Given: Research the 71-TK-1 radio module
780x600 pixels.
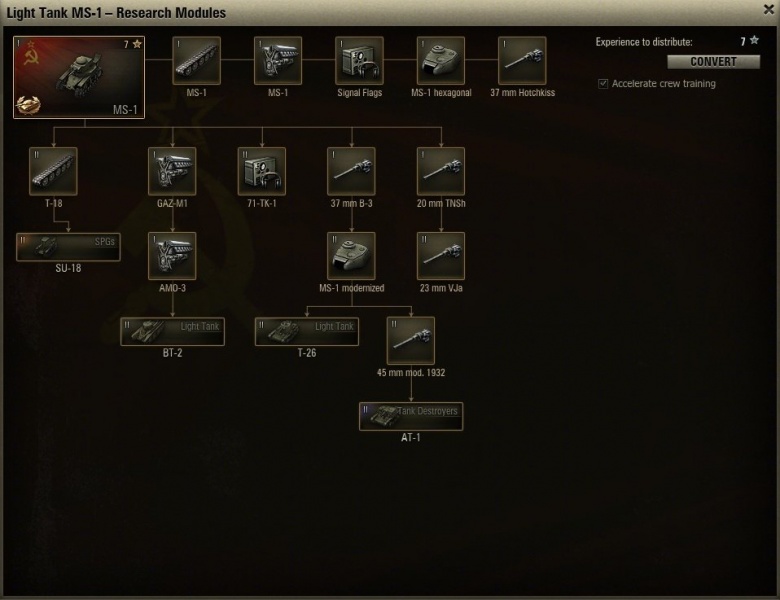Looking at the screenshot, I should (262, 171).
